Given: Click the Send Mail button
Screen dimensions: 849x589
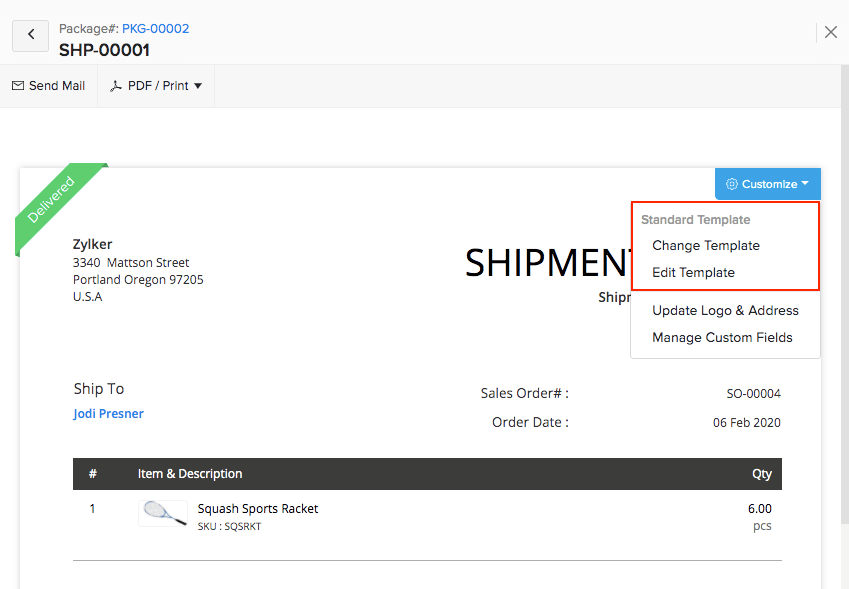Looking at the screenshot, I should click(48, 85).
